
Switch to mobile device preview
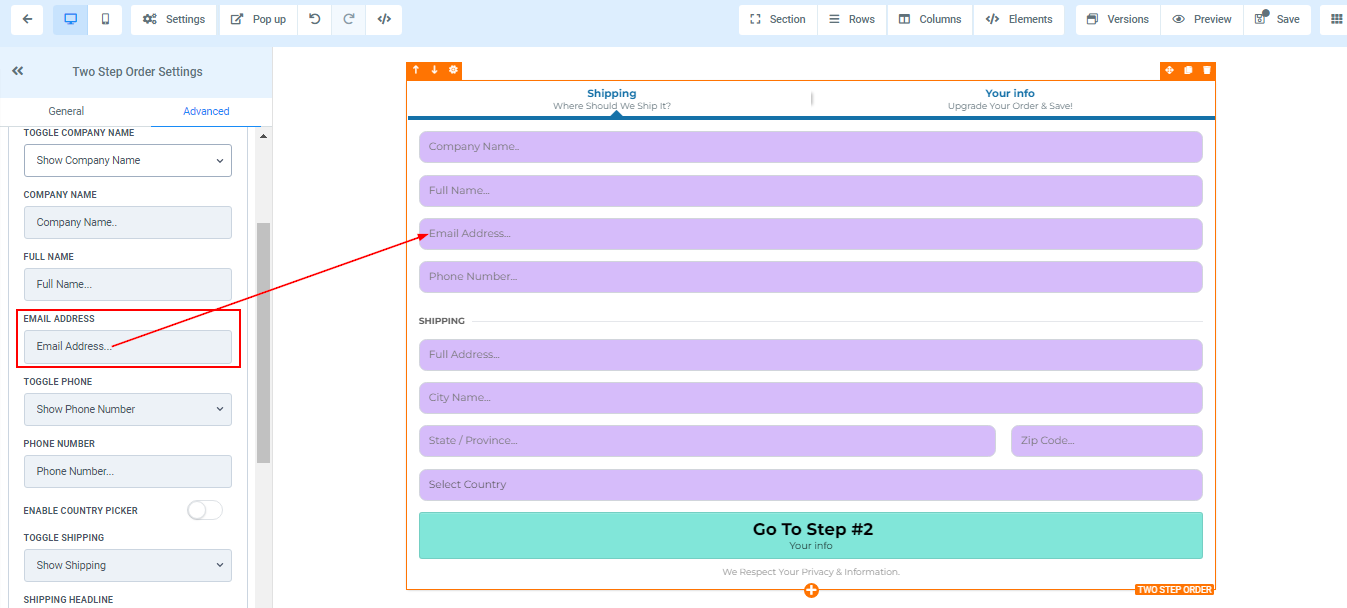tap(105, 19)
